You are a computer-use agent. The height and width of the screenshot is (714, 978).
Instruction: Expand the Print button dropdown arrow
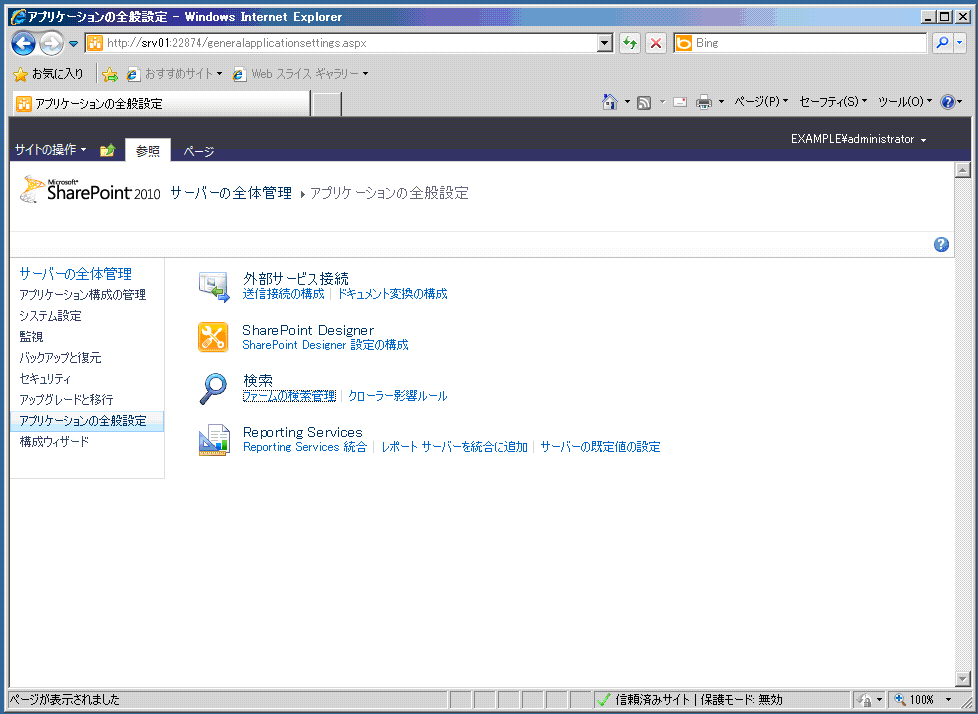(x=721, y=102)
